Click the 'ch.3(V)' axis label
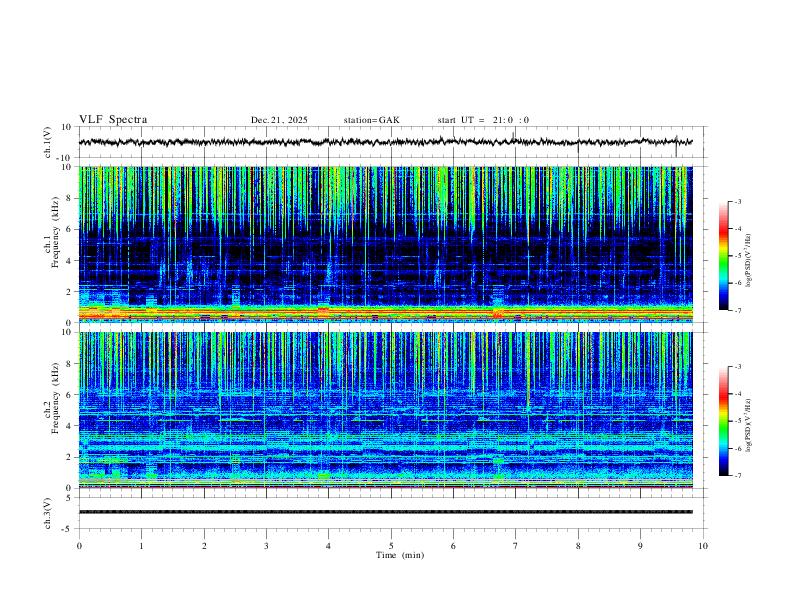 [x=47, y=514]
